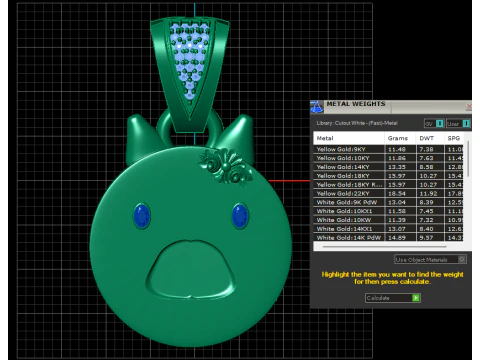Click the Metal Weights scale icon
The width and height of the screenshot is (480, 360).
tap(316, 107)
